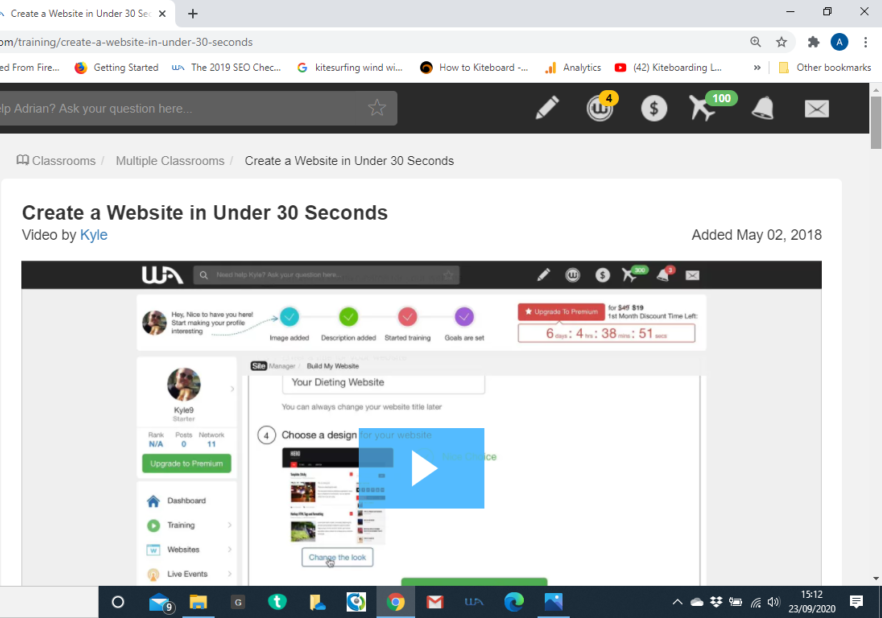Viewport: 882px width, 618px height.
Task: Open the circular blue-green arrows app on the taskbar
Action: click(x=356, y=602)
